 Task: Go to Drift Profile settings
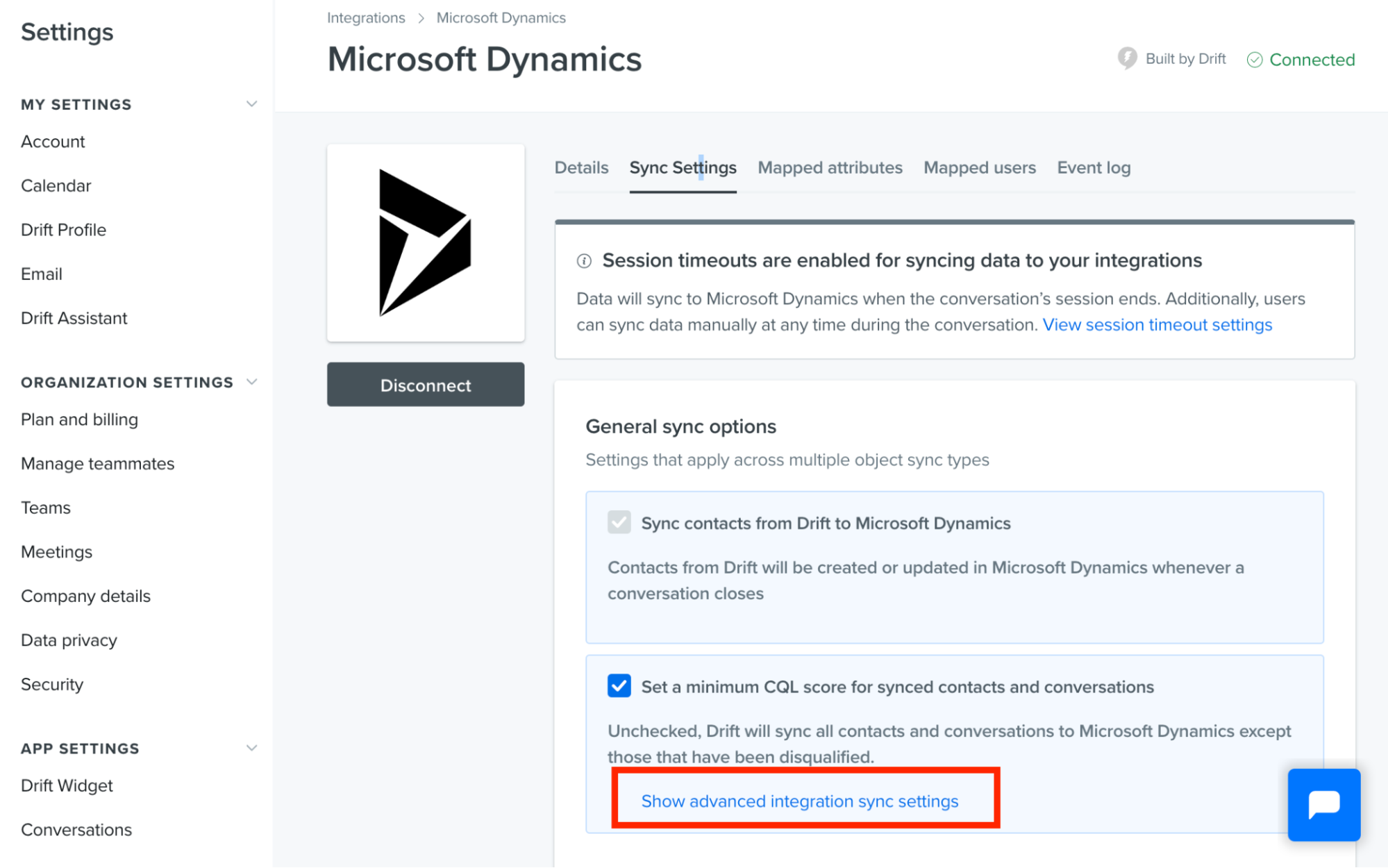pos(63,230)
